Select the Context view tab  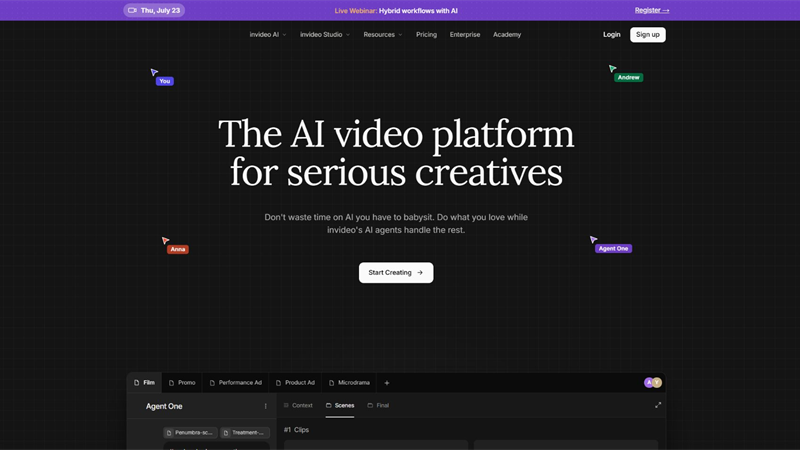click(298, 406)
